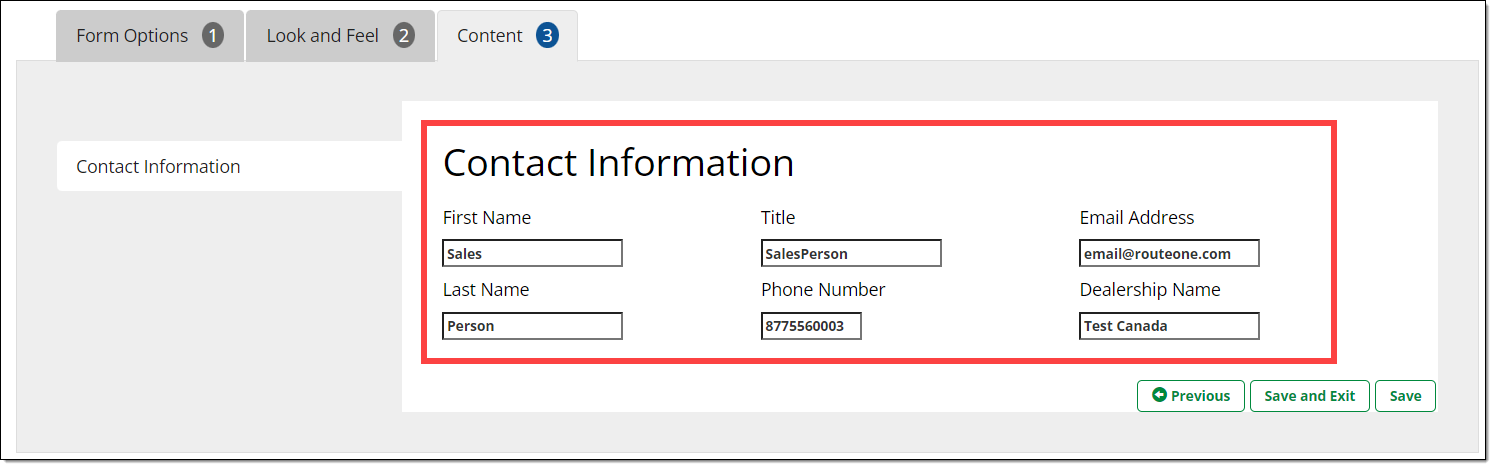This screenshot has height=467, width=1493.
Task: Select Contact Information in the left sidebar
Action: pyautogui.click(x=158, y=167)
